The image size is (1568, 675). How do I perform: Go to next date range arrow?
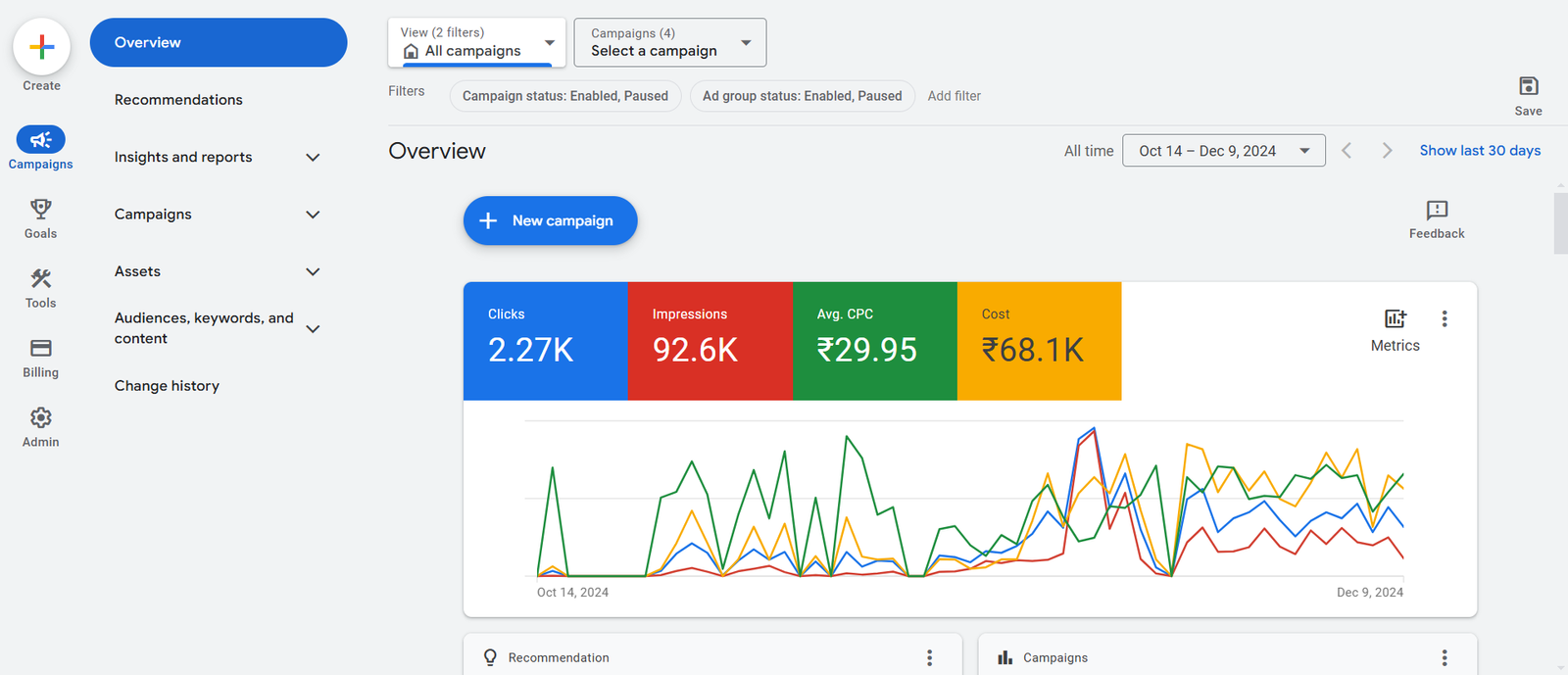1387,150
